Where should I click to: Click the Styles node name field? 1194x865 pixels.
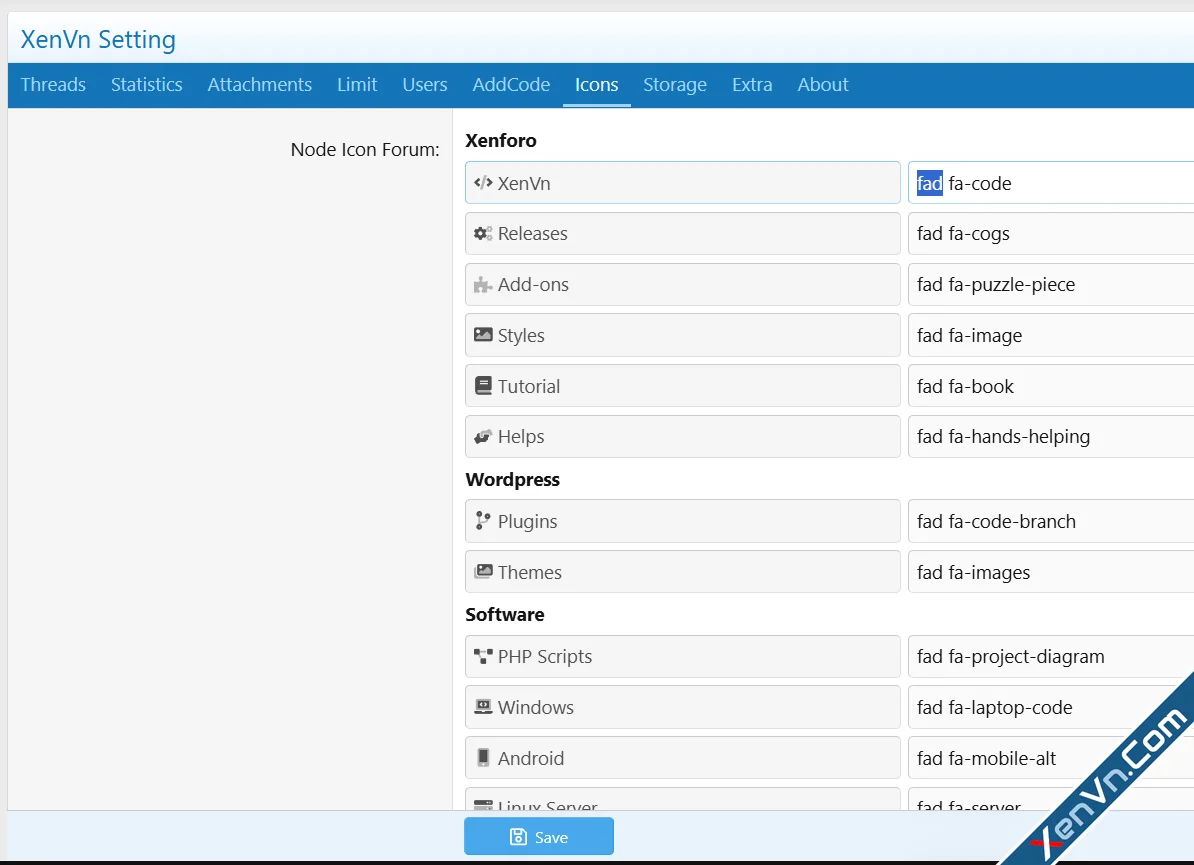(x=683, y=335)
